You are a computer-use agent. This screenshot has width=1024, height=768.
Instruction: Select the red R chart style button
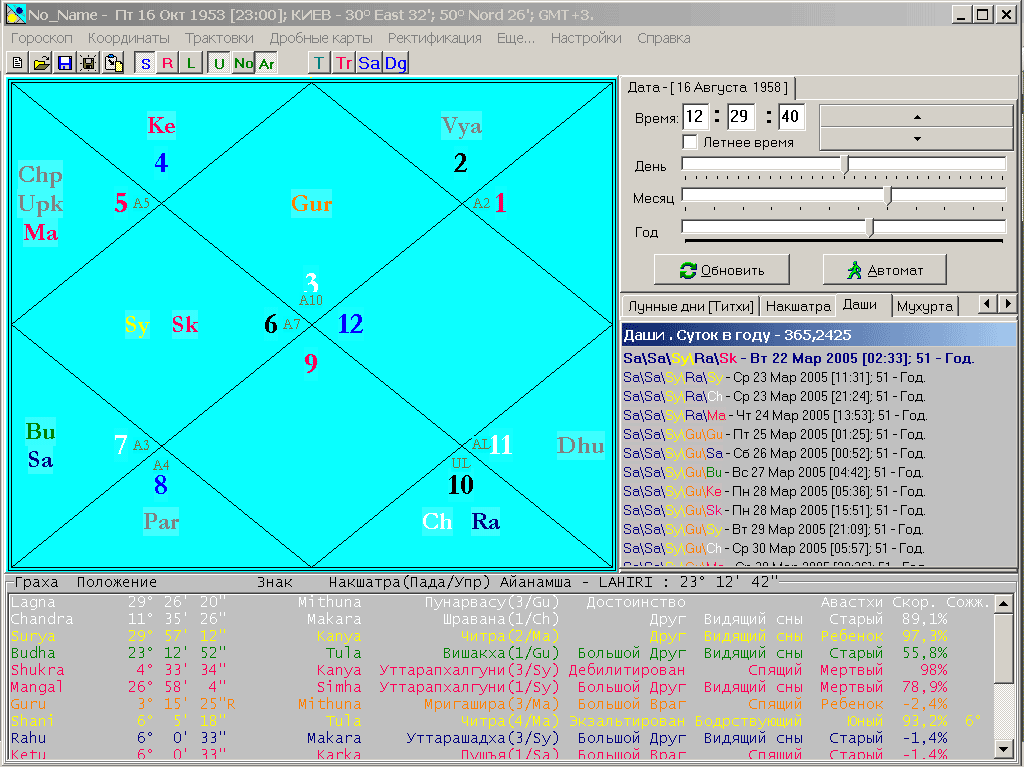[x=168, y=63]
